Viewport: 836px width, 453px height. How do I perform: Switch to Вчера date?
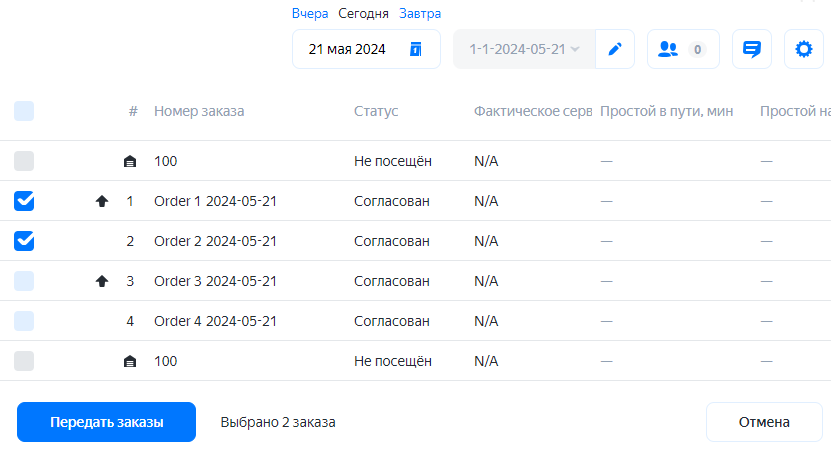coord(310,14)
